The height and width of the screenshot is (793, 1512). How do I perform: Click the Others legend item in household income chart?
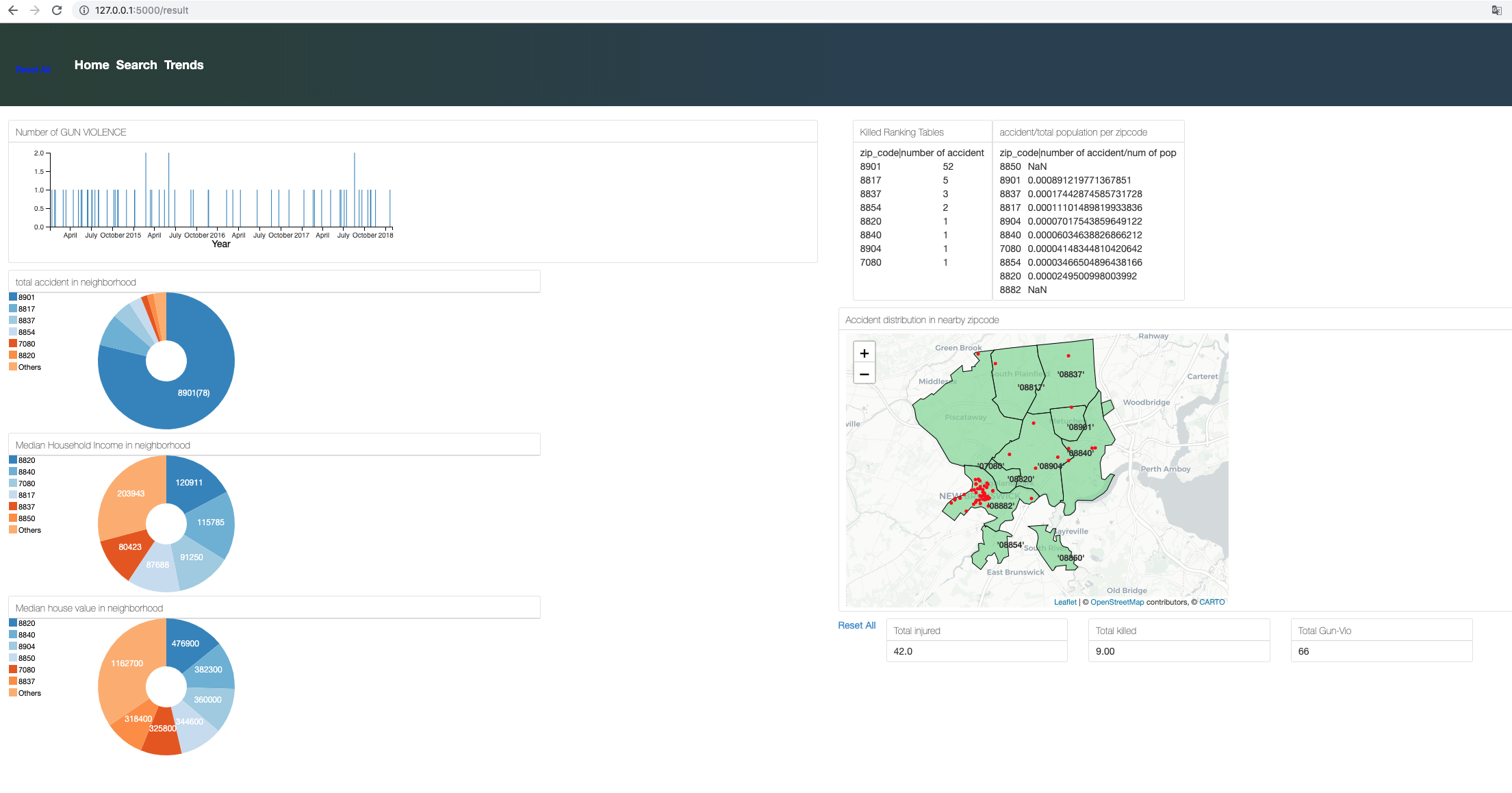28,531
